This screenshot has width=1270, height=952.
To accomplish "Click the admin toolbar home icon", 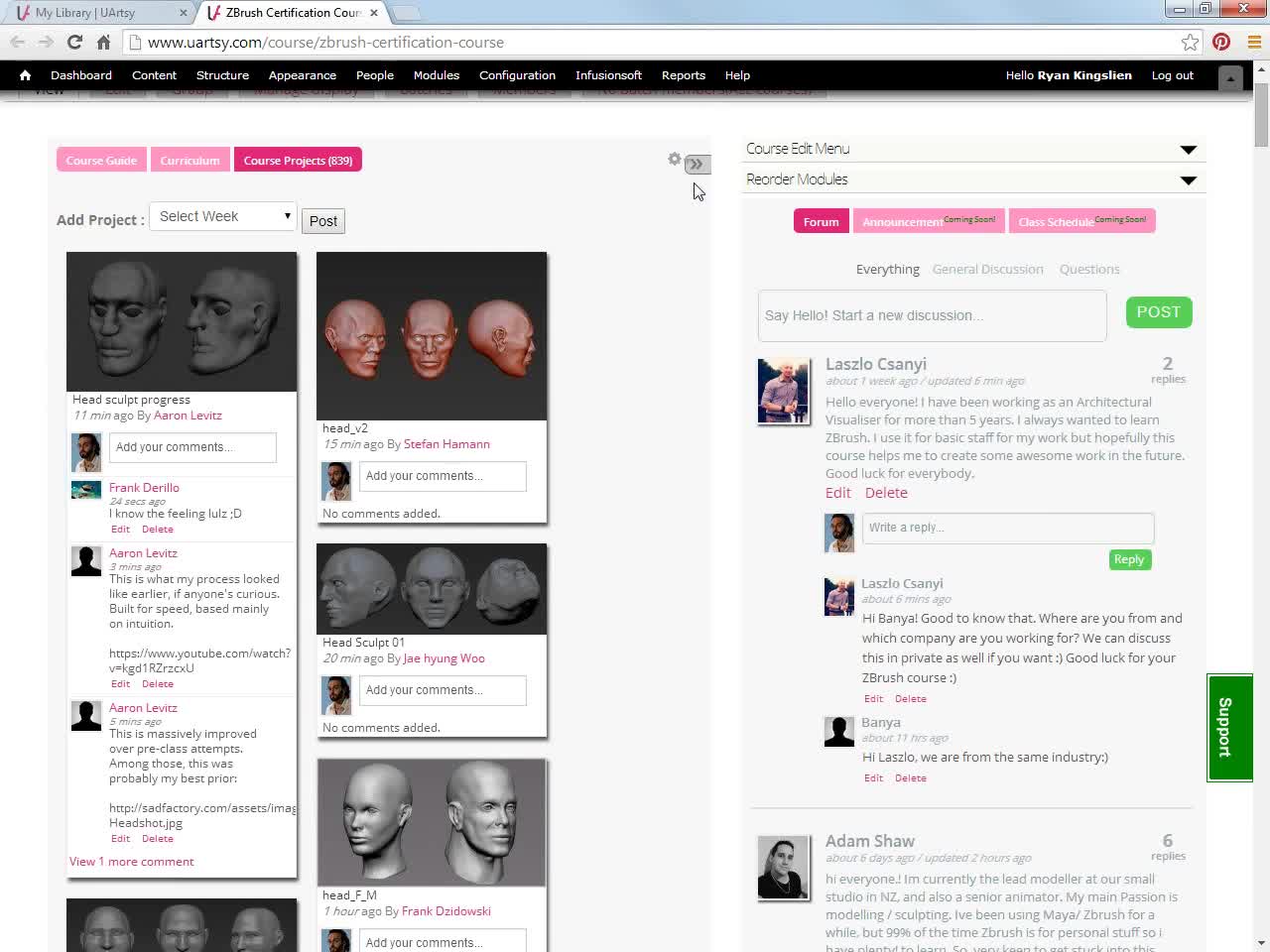I will 25,75.
